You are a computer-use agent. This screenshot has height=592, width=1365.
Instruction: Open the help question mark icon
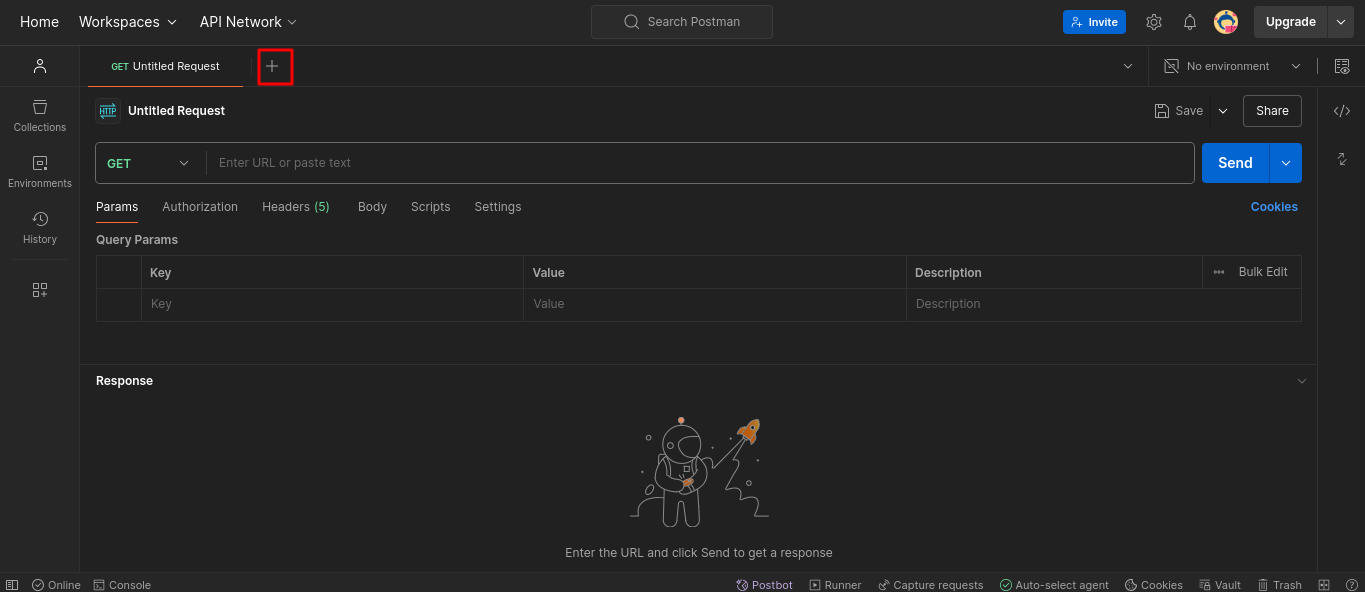[x=1352, y=585]
